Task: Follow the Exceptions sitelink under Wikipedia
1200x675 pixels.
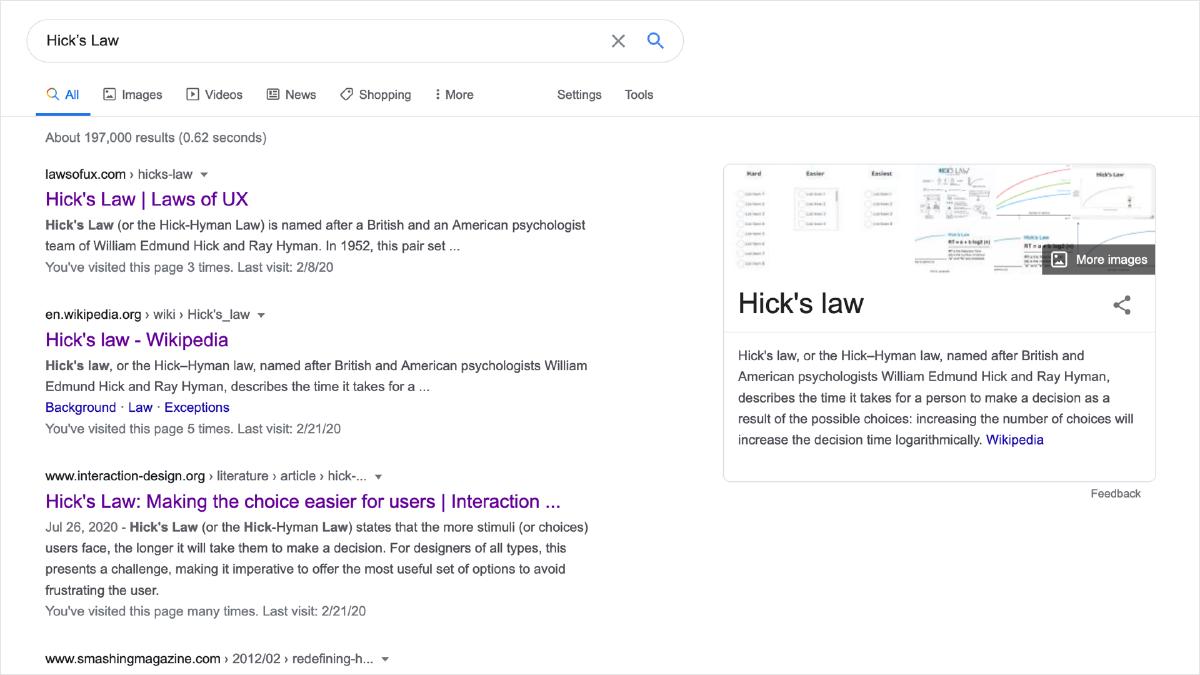Action: 197,407
